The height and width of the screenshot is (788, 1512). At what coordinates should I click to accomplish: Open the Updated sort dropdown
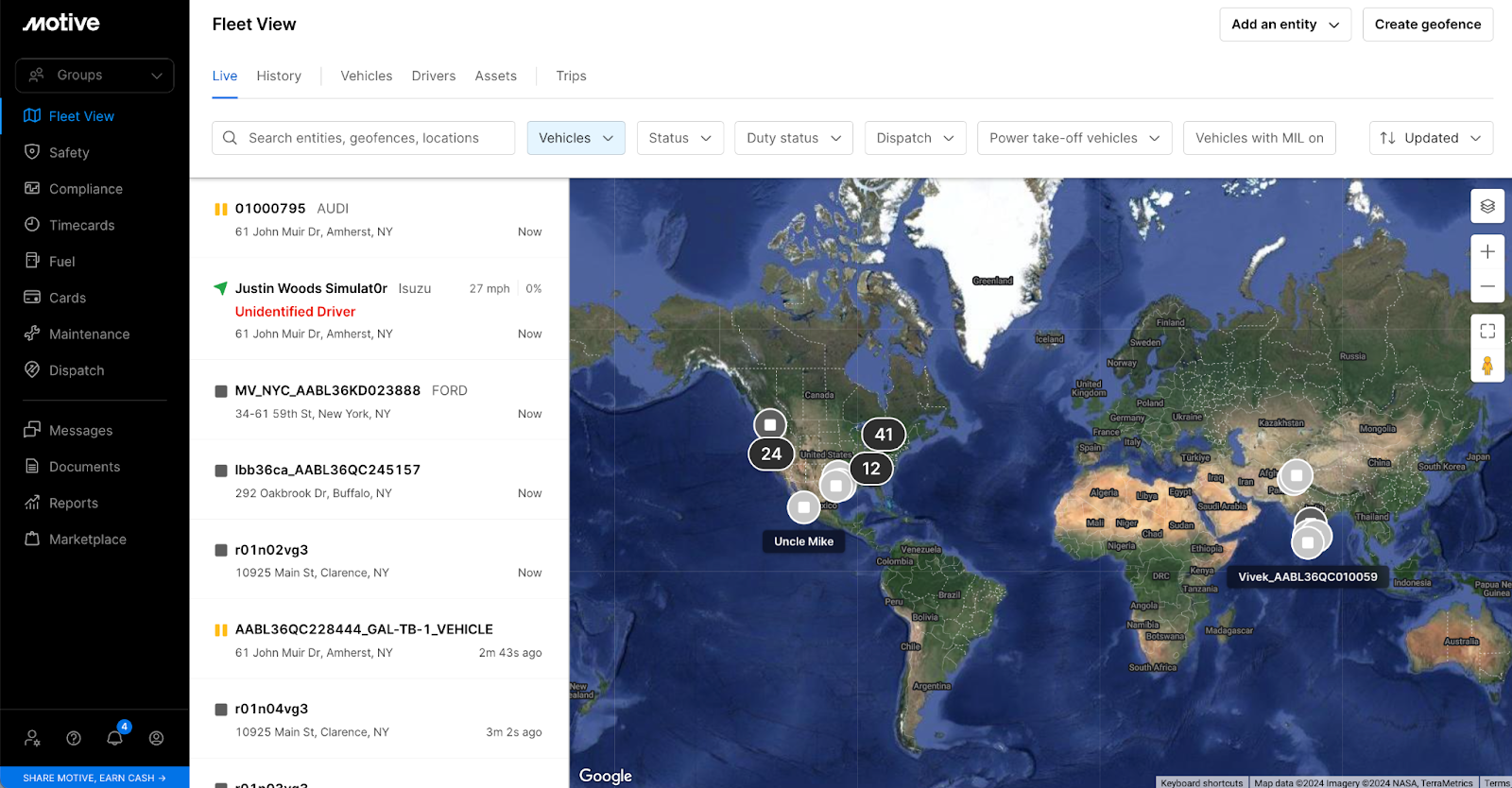[1431, 138]
